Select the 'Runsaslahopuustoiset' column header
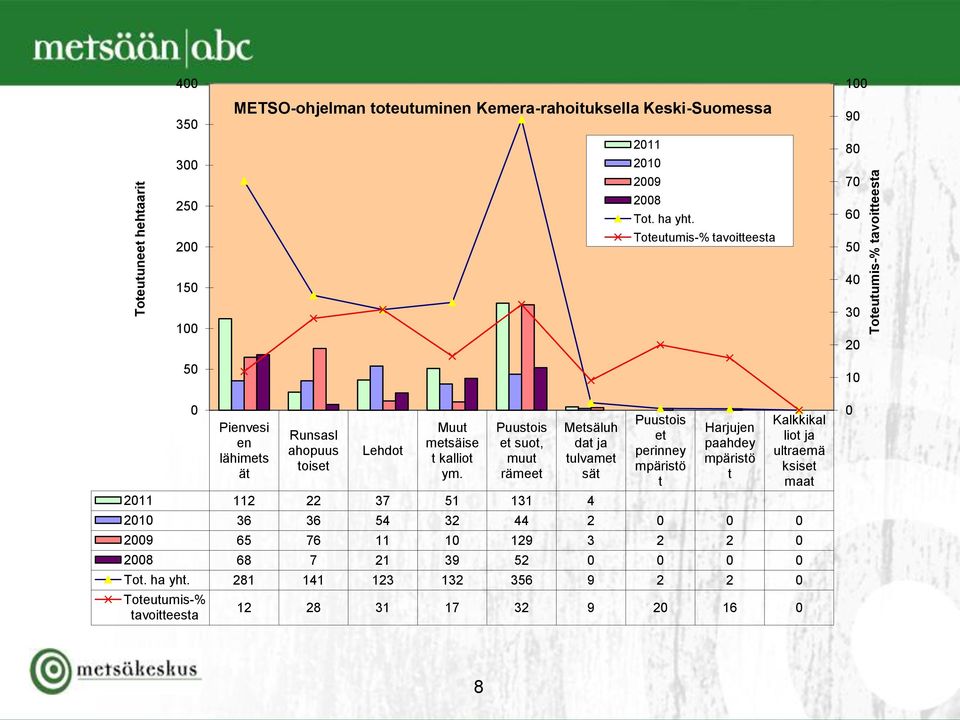The width and height of the screenshot is (960, 720). (313, 450)
